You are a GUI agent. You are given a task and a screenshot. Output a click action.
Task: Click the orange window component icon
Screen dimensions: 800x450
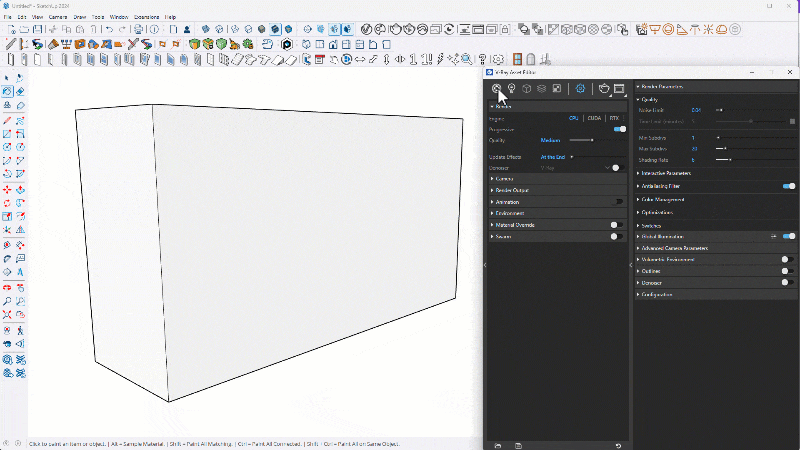click(x=517, y=59)
